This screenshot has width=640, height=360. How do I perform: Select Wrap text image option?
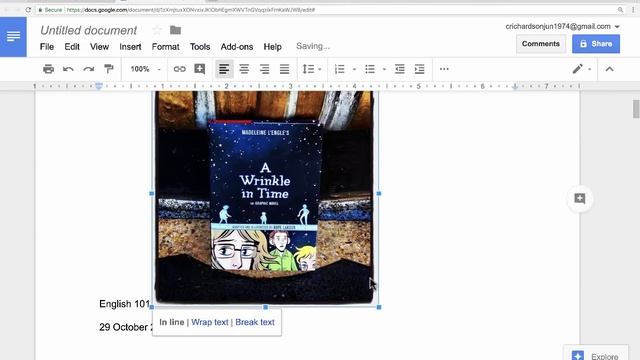coord(209,322)
